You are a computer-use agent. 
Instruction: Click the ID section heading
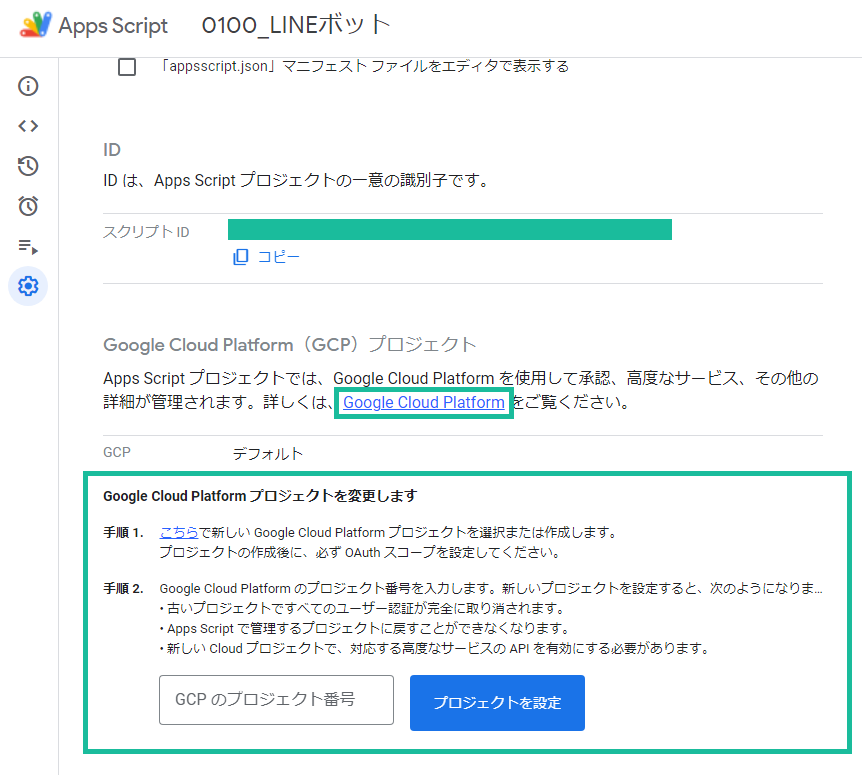[112, 150]
